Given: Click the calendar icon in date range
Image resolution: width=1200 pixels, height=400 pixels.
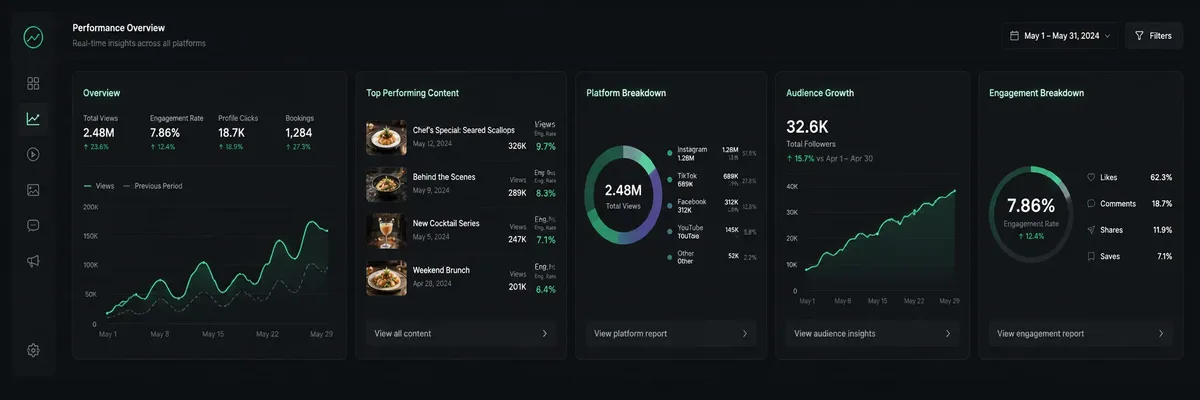Looking at the screenshot, I should 1014,36.
